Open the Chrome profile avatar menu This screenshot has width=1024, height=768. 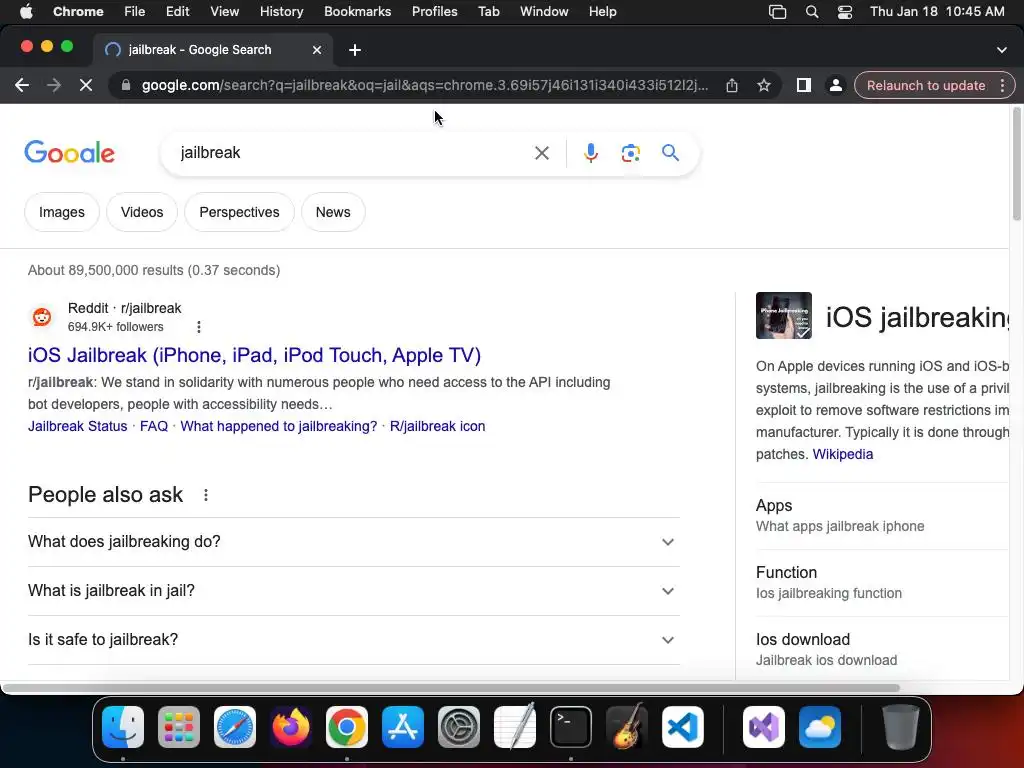pyautogui.click(x=835, y=86)
